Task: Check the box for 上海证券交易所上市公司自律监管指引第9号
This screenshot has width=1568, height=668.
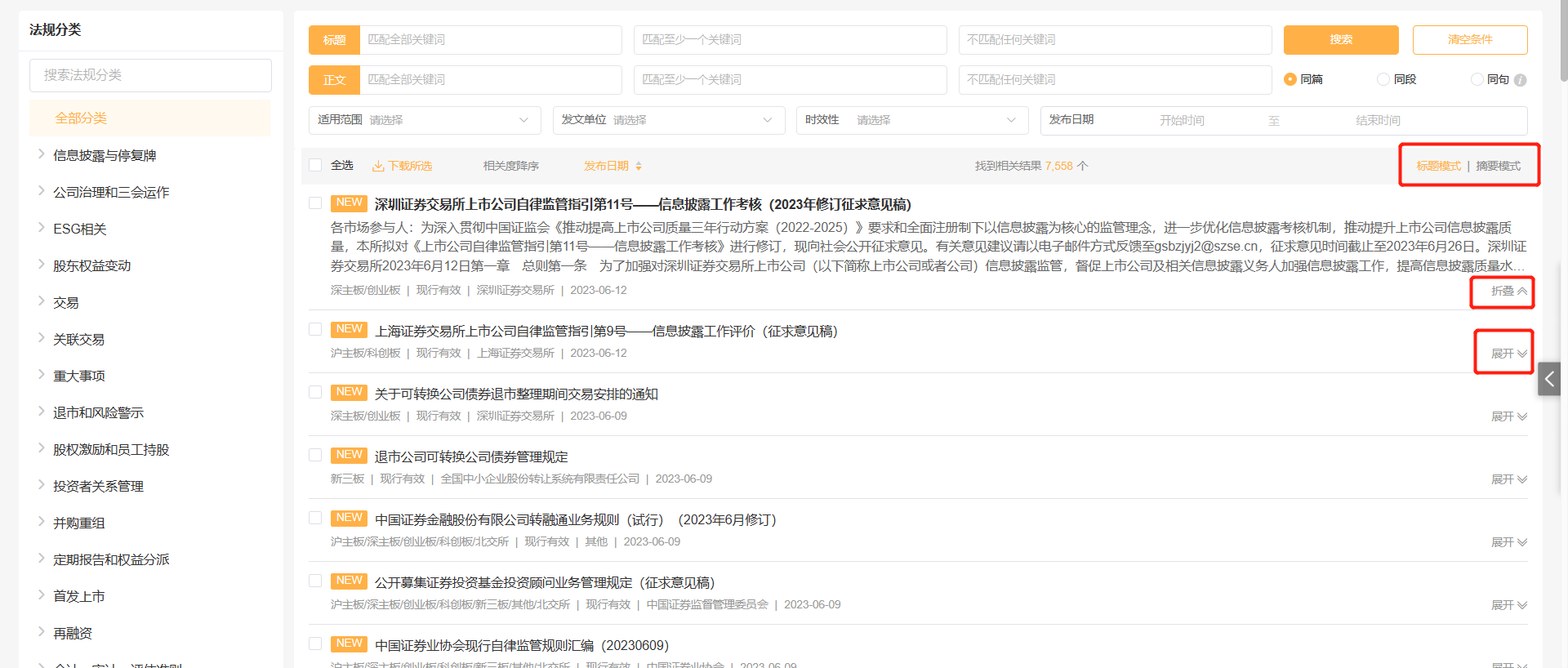Action: (x=315, y=329)
